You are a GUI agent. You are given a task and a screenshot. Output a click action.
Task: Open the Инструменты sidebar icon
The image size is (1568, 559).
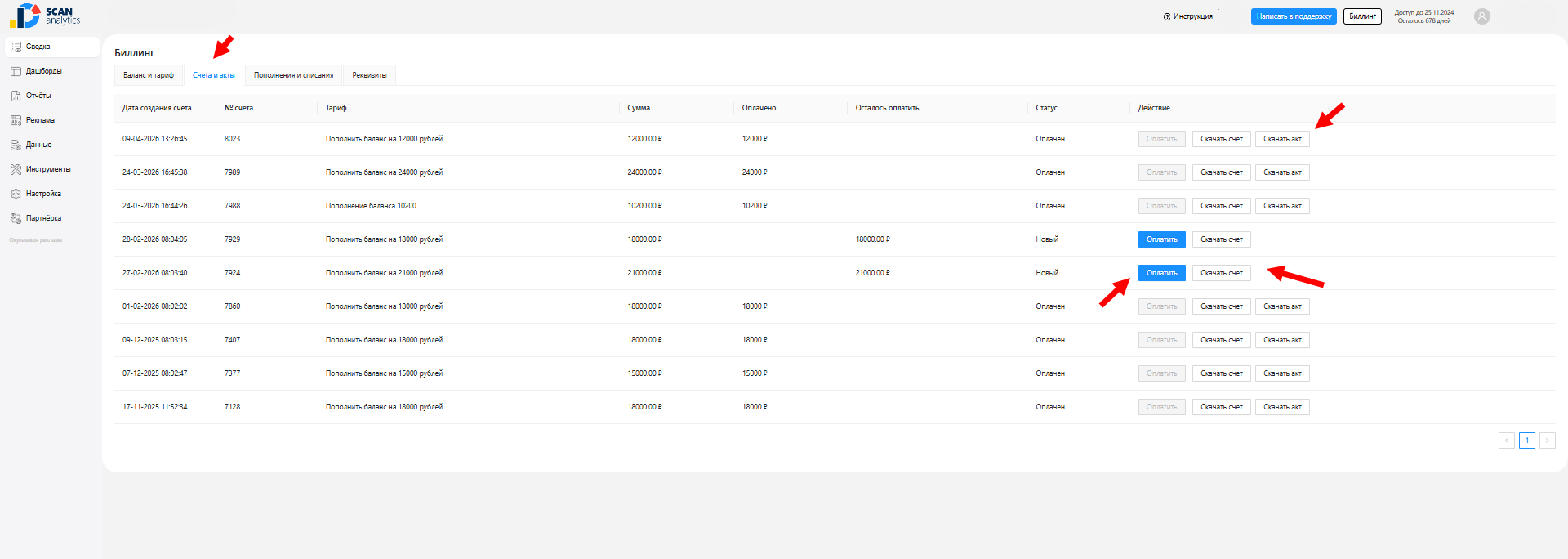pyautogui.click(x=16, y=169)
